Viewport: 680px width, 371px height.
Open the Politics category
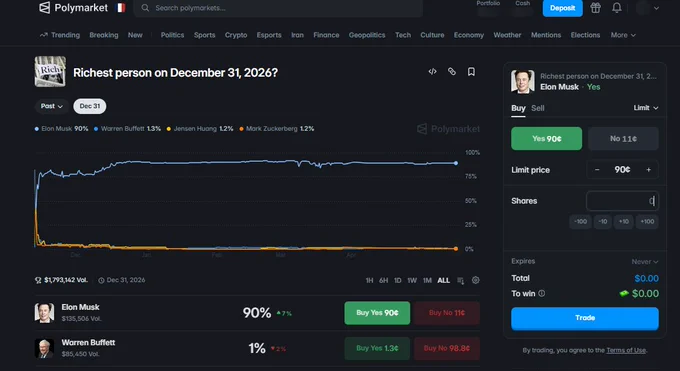(172, 35)
